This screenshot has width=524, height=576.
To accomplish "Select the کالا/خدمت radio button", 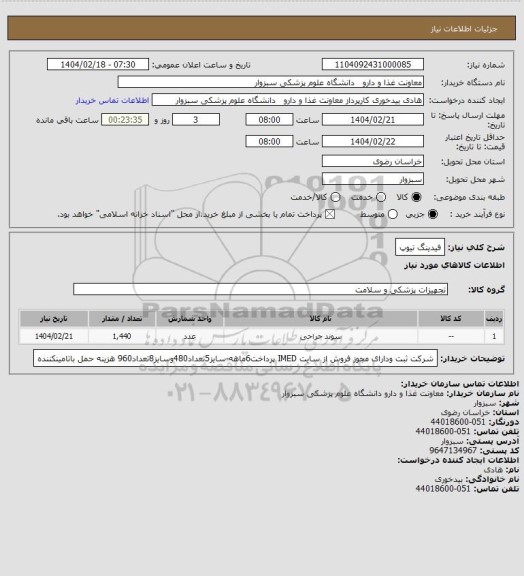I will (335, 197).
